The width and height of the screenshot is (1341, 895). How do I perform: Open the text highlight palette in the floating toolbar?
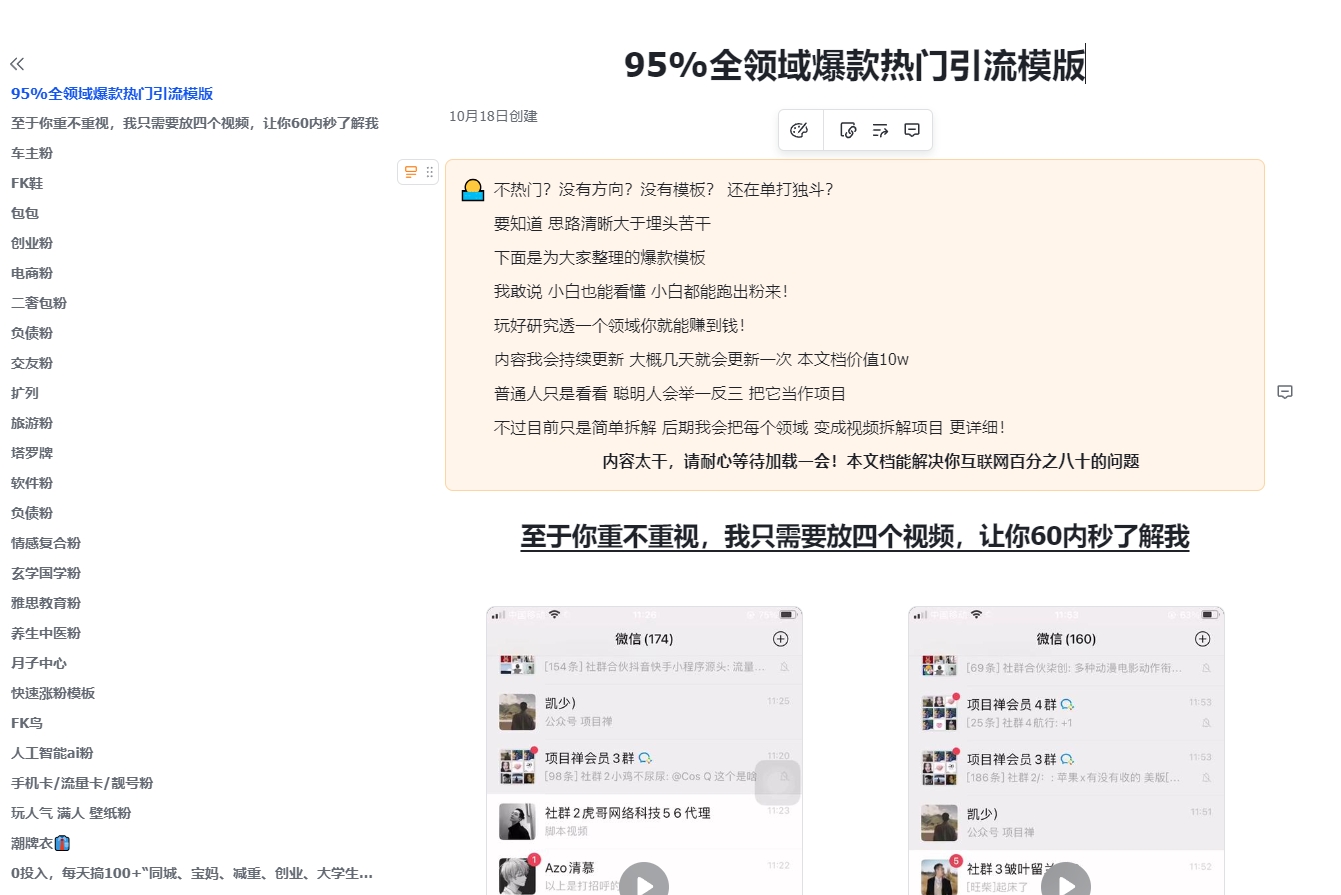(x=800, y=130)
